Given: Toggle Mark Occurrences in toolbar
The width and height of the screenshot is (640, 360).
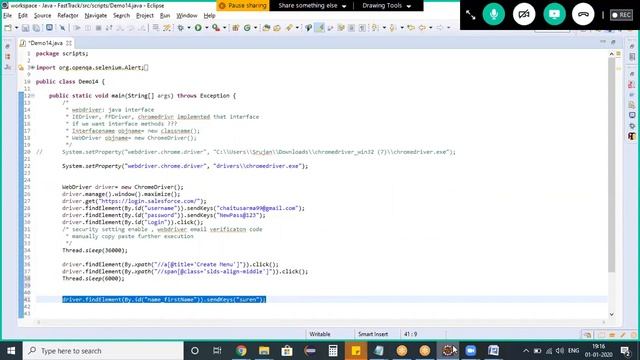Looking at the screenshot, I should tap(320, 28).
